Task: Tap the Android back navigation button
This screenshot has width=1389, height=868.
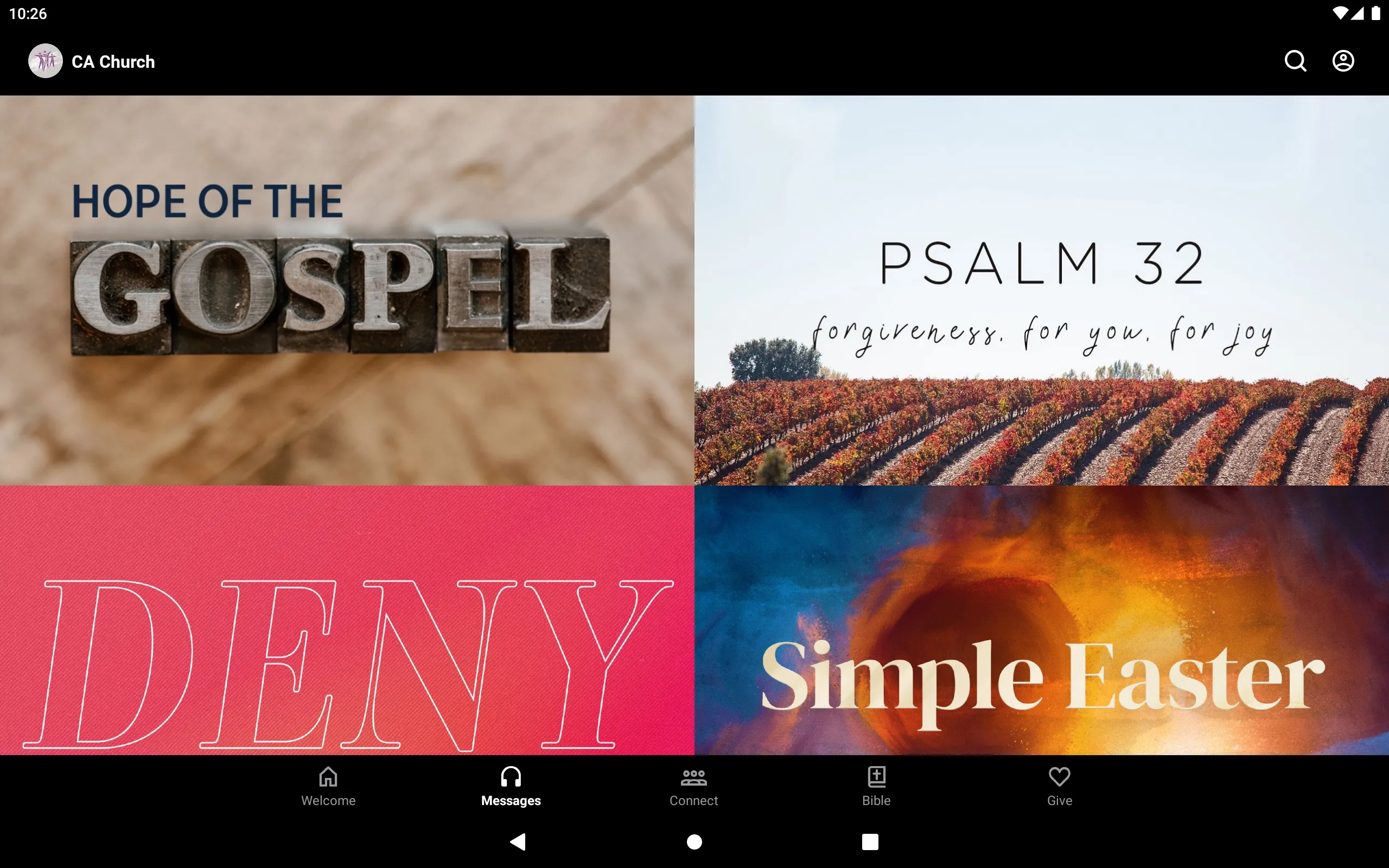Action: [521, 840]
